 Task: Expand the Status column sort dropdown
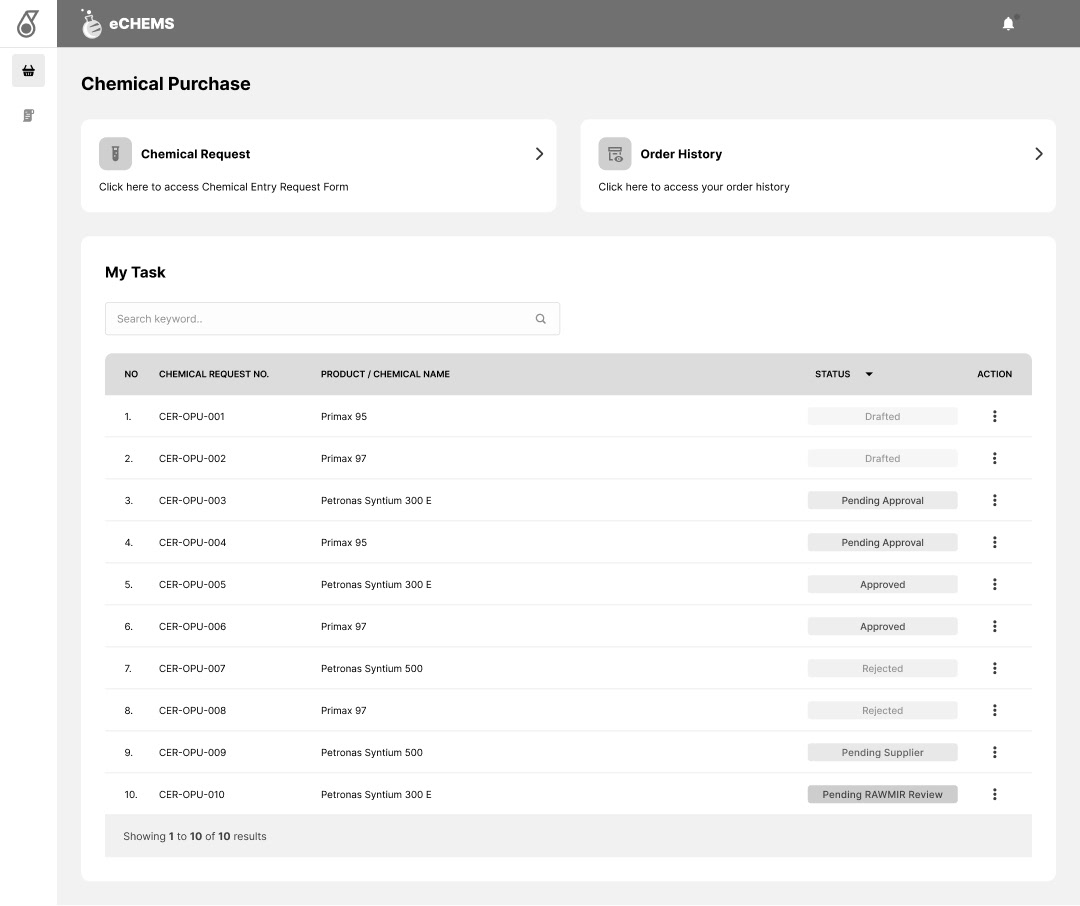(x=869, y=374)
